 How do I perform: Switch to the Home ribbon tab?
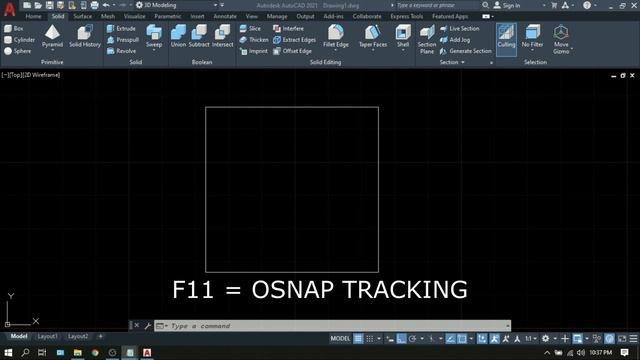pyautogui.click(x=33, y=16)
